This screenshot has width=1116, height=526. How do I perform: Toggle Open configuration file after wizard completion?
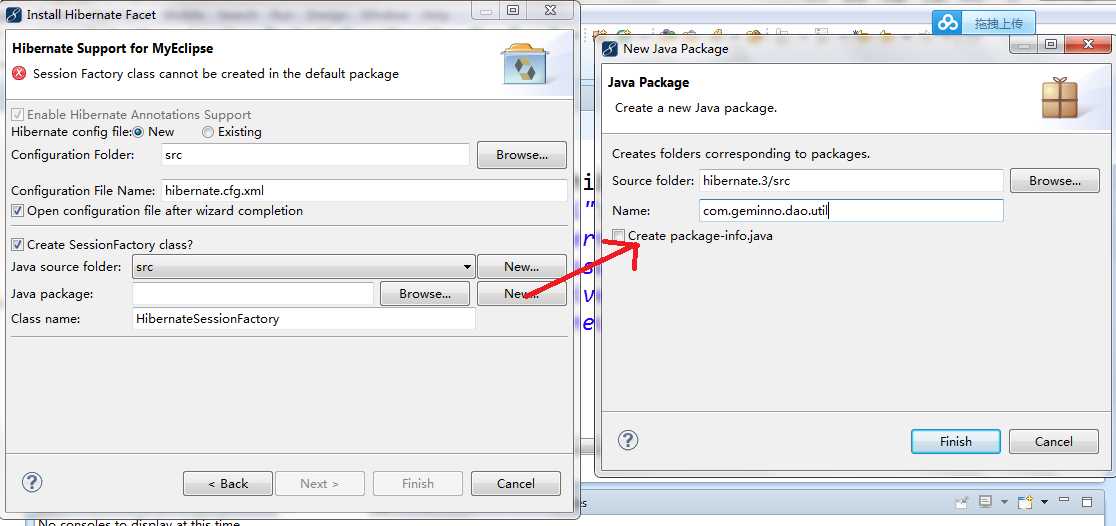pyautogui.click(x=17, y=211)
